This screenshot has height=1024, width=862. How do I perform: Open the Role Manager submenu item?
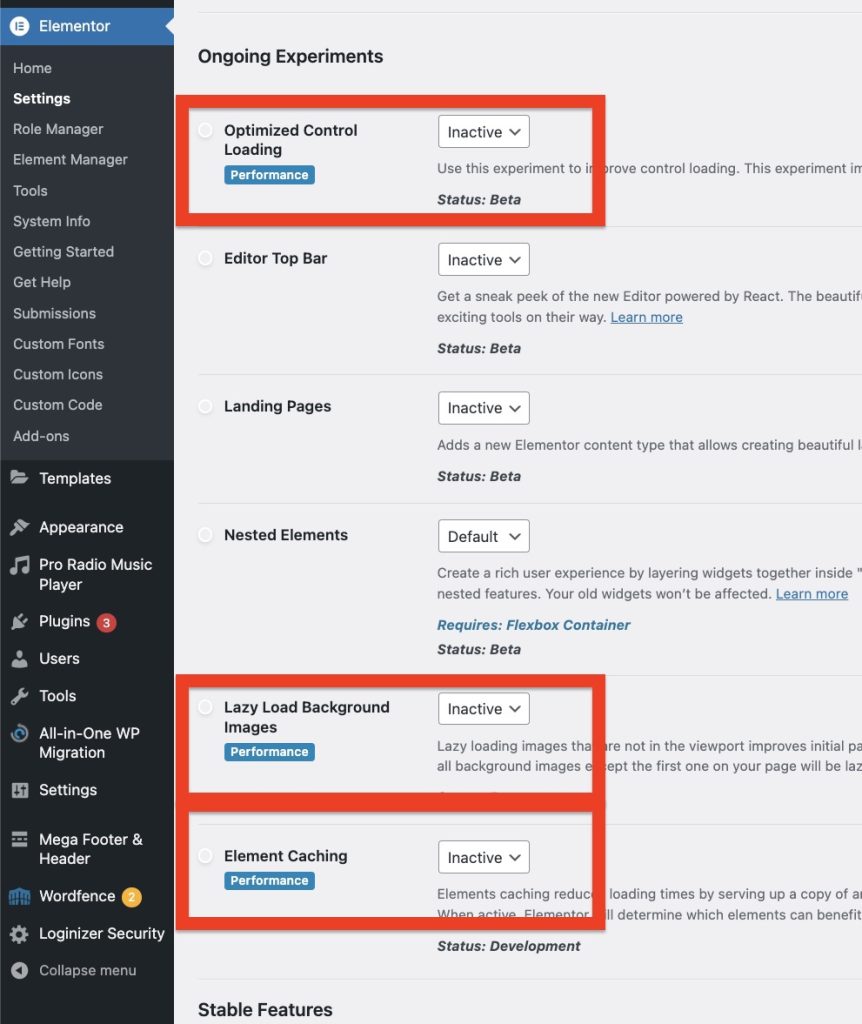58,129
